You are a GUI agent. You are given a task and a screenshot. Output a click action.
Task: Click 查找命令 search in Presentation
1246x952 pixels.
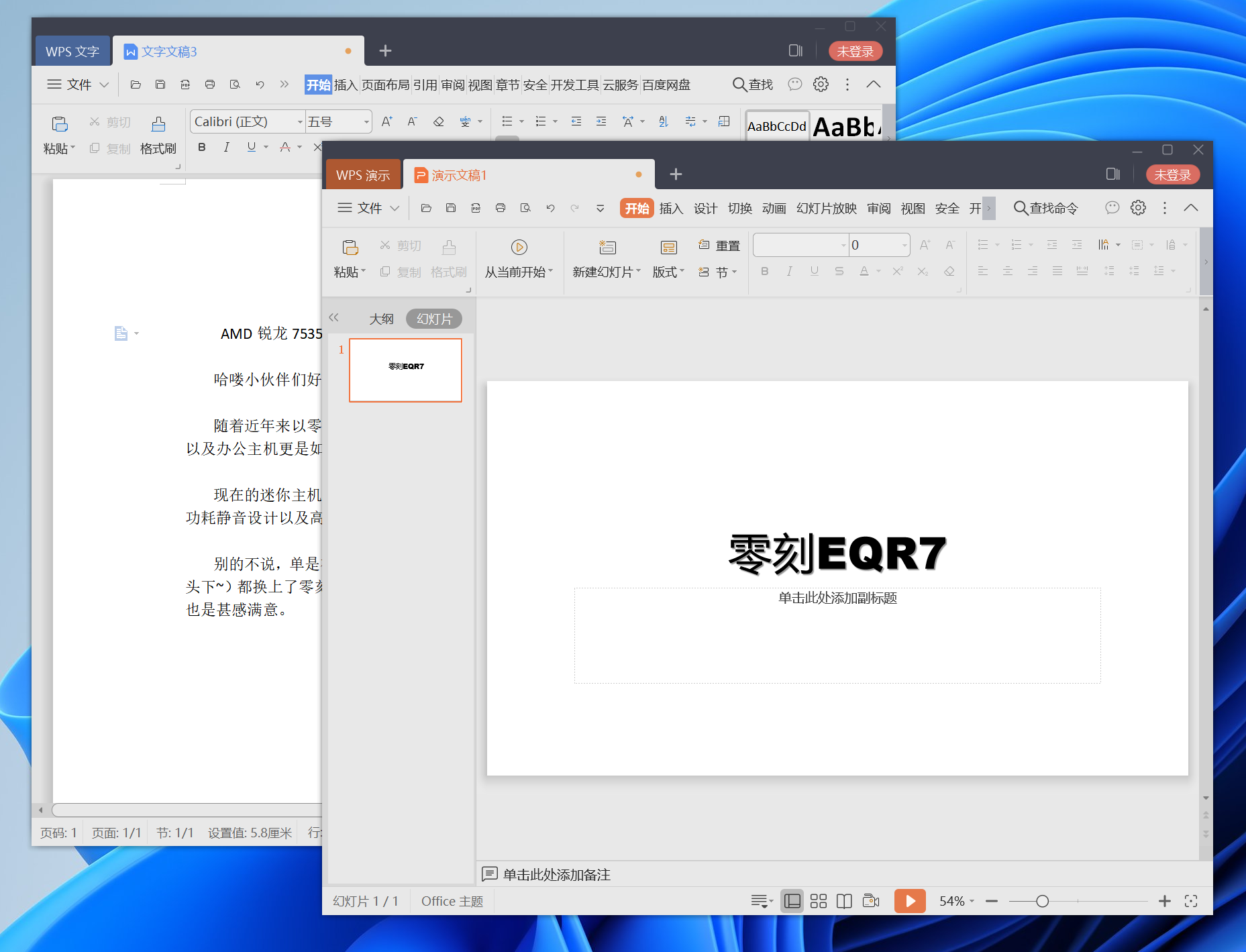1045,209
